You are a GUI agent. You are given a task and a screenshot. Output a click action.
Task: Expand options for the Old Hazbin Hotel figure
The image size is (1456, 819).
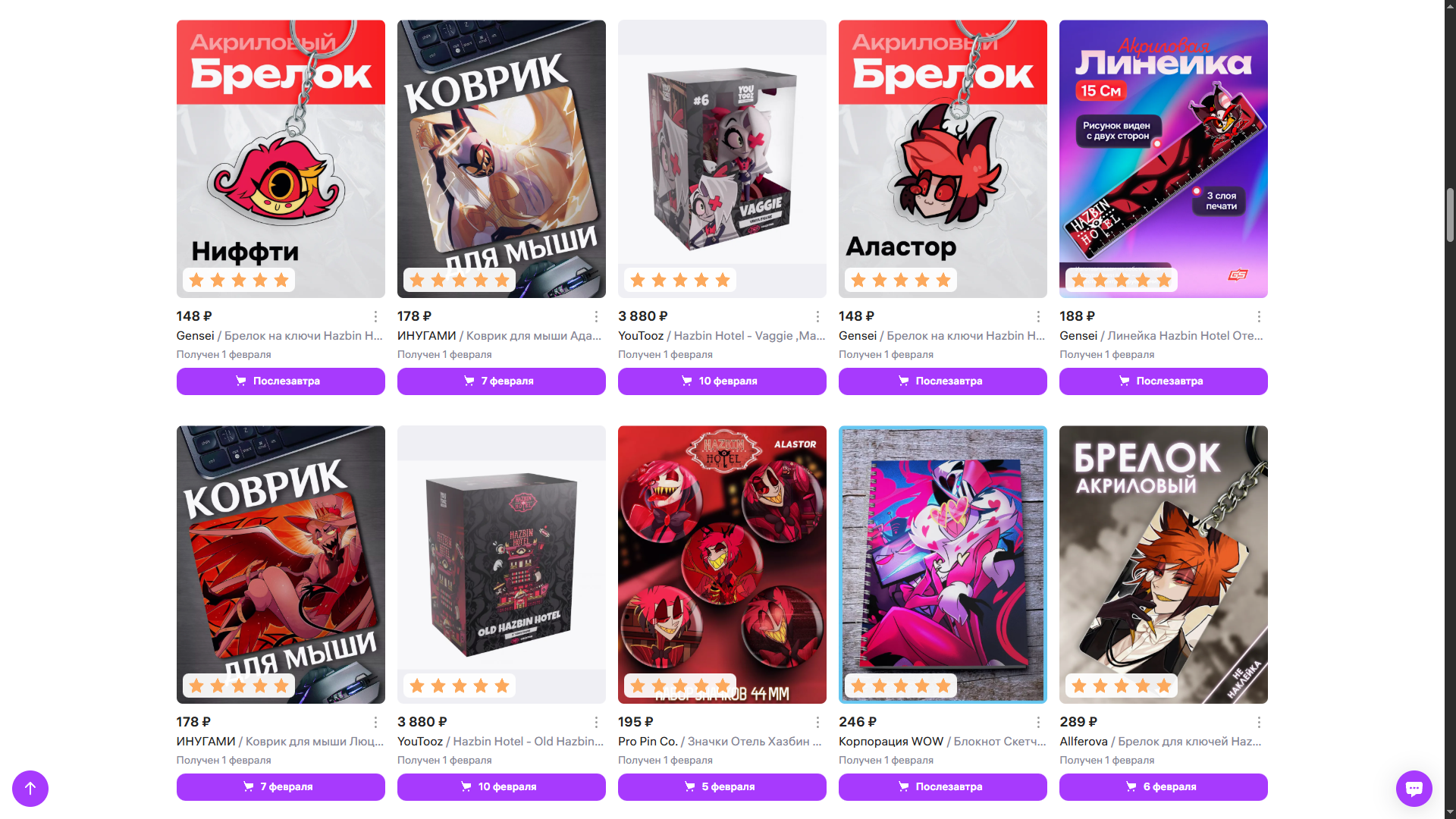596,722
